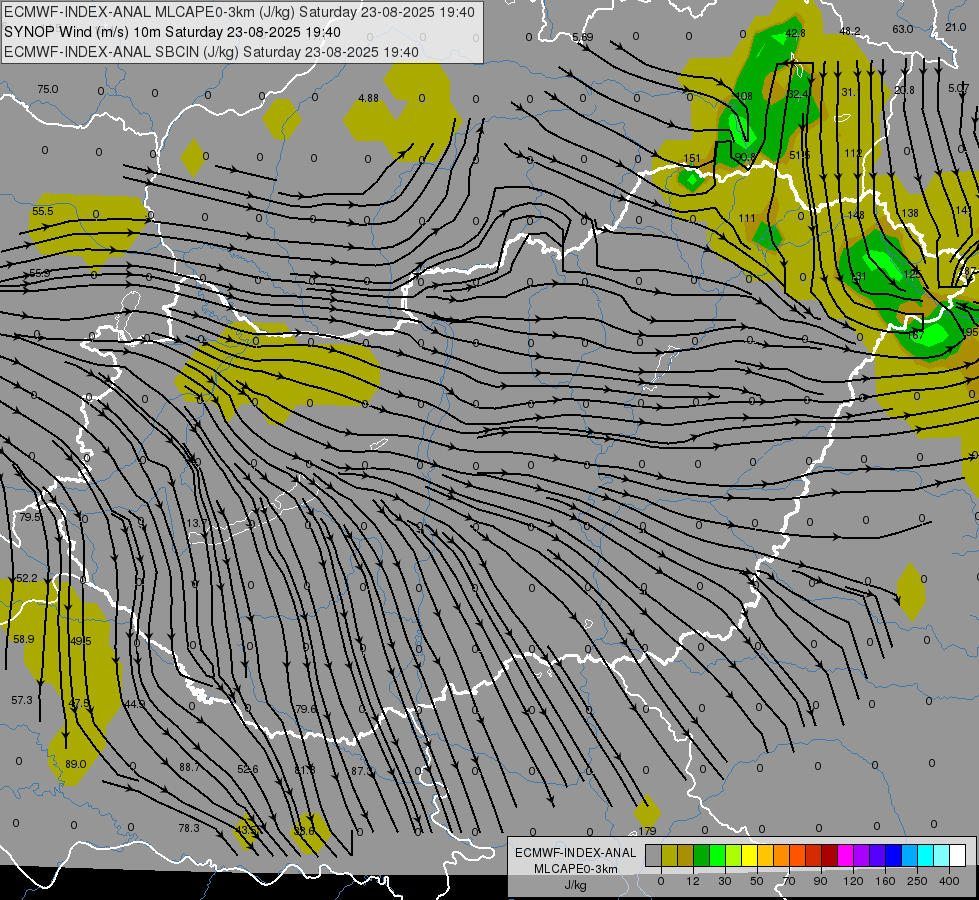Click the map value 42.8

tap(795, 33)
